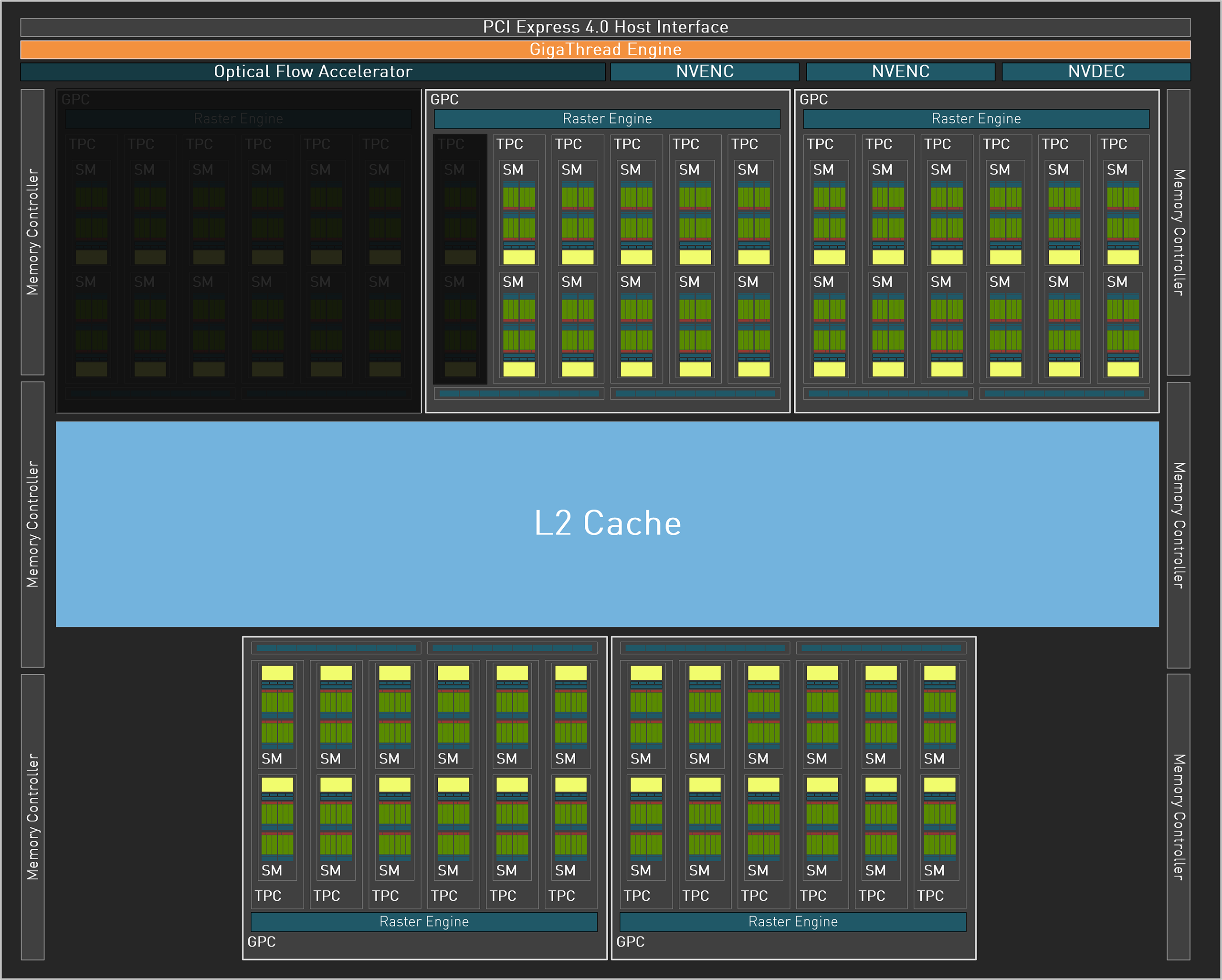This screenshot has width=1222, height=980.
Task: Click the Optical Flow Accelerator block
Action: (313, 72)
